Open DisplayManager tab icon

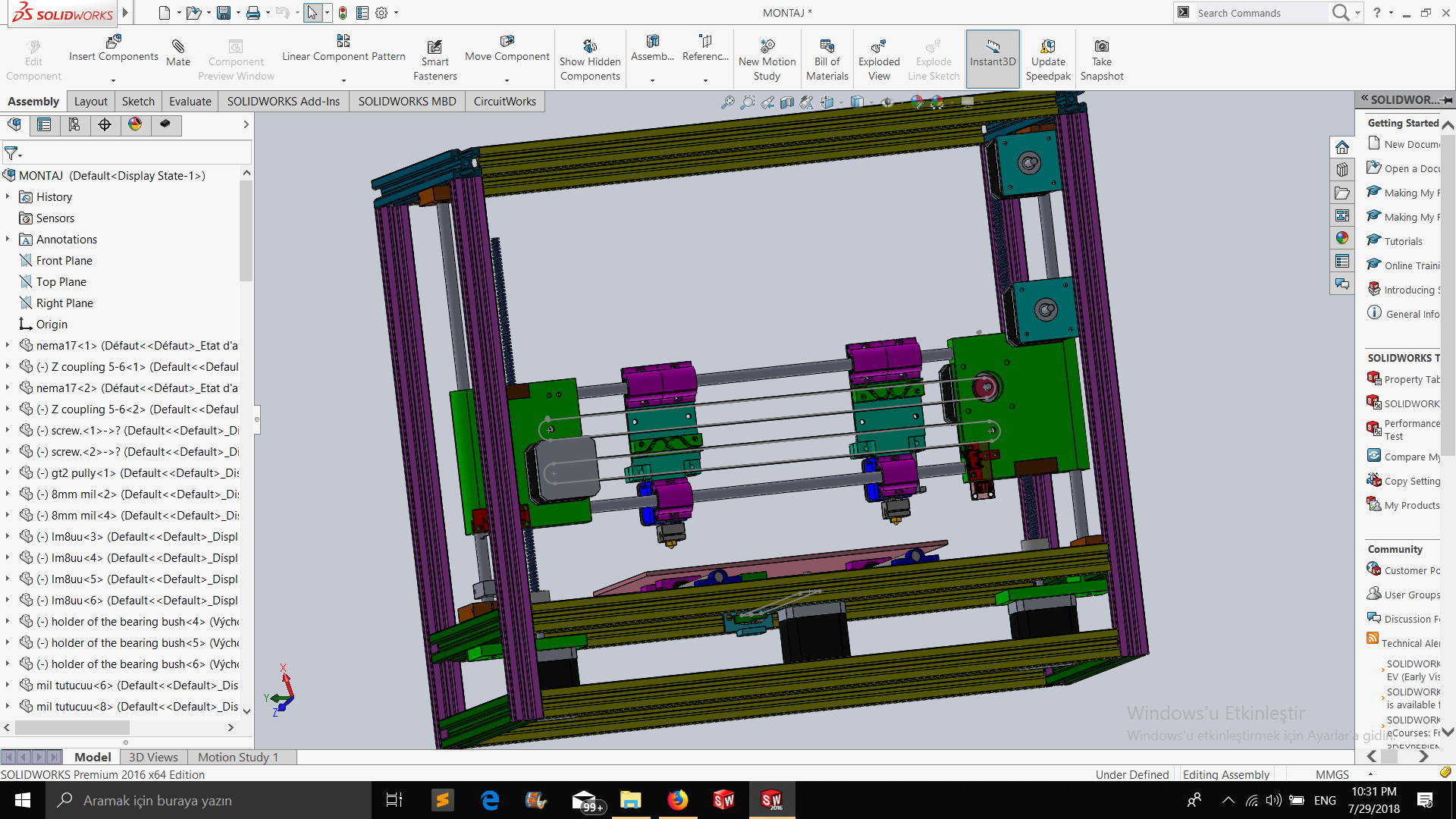click(135, 125)
